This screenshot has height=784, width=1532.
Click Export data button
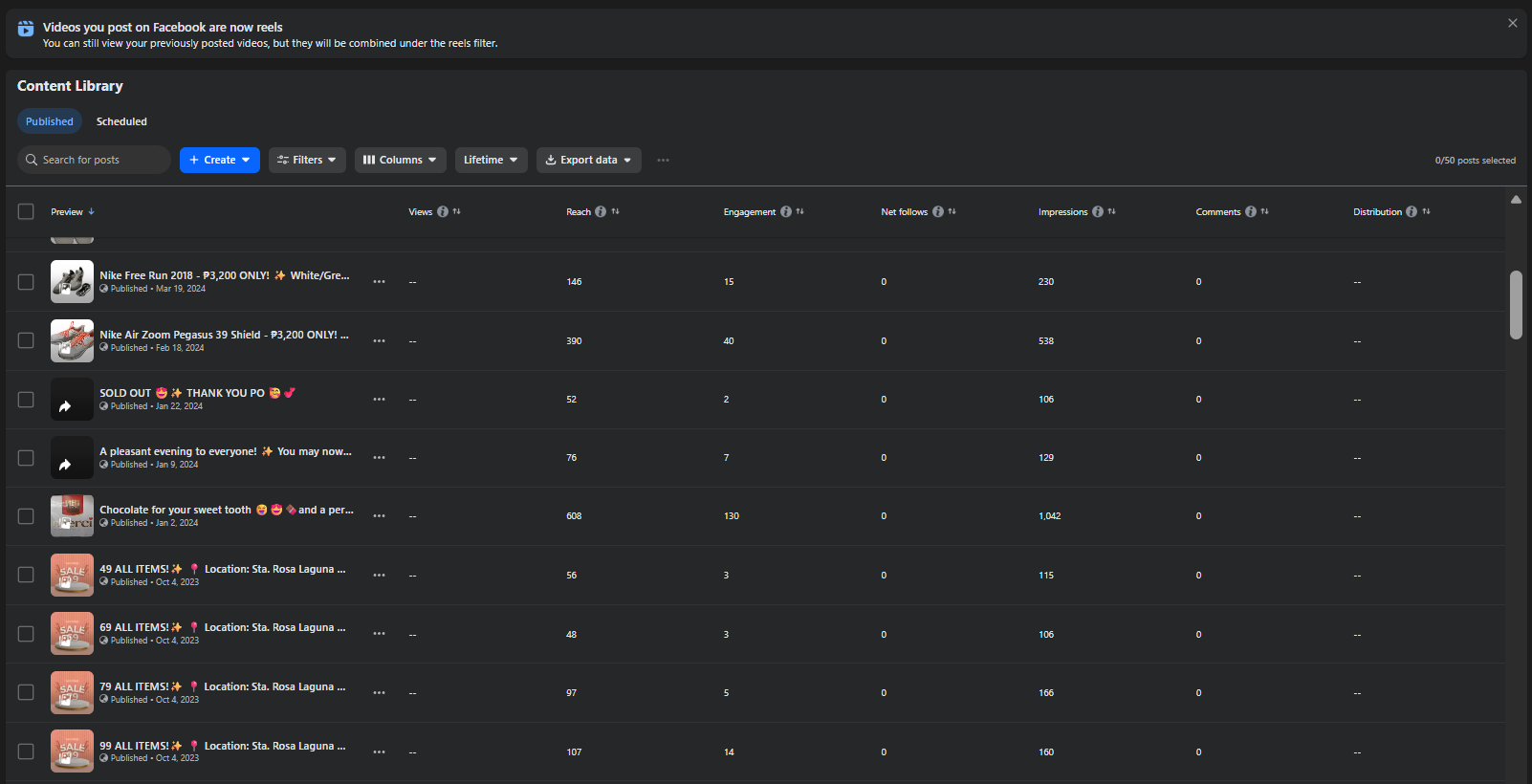(588, 161)
